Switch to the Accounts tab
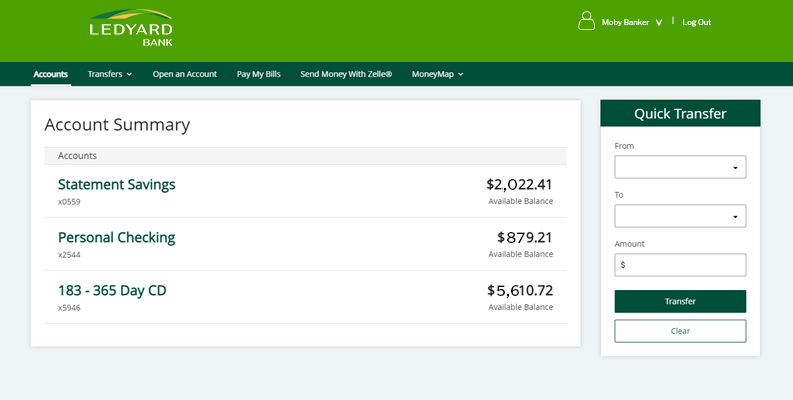This screenshot has height=400, width=793. 50,74
